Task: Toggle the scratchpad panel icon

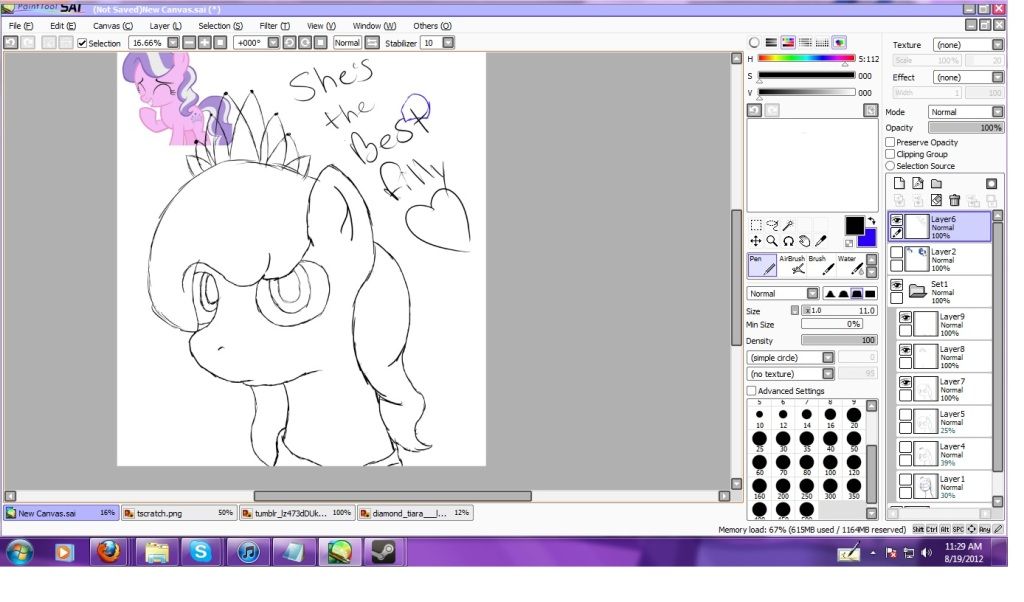Action: click(839, 42)
